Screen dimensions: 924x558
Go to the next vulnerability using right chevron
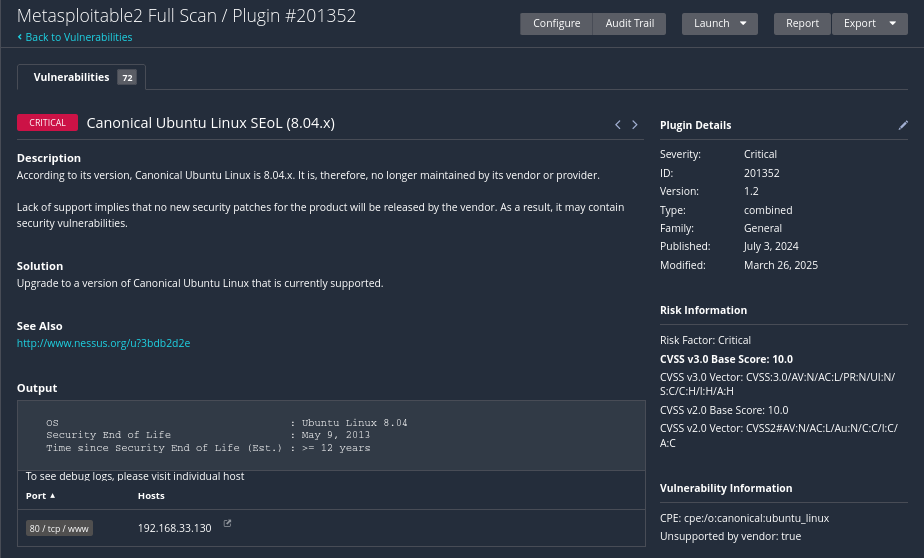tap(635, 125)
